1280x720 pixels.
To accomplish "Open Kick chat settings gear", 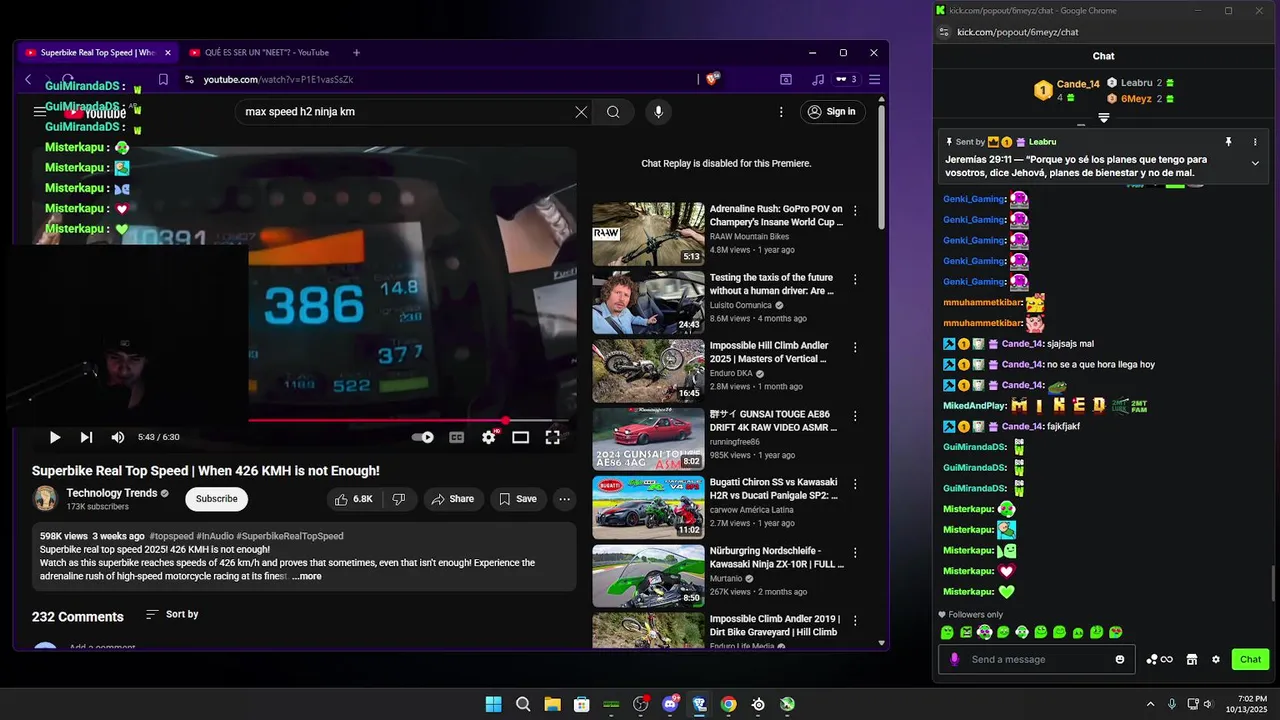I will 1216,659.
